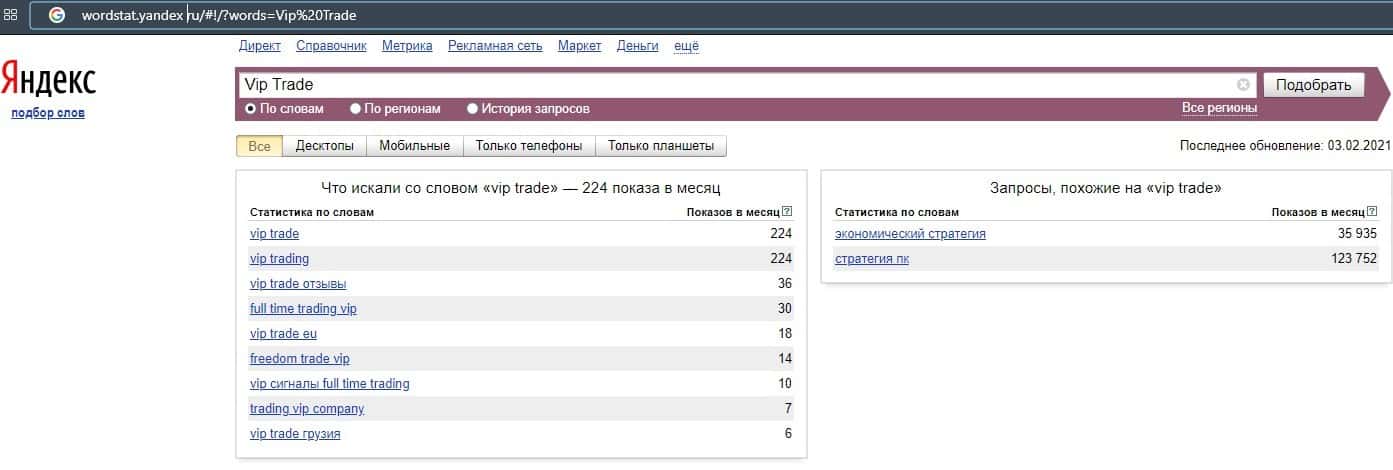Screen dimensions: 1393x470
Task: Open the Директ link
Action: pyautogui.click(x=260, y=46)
